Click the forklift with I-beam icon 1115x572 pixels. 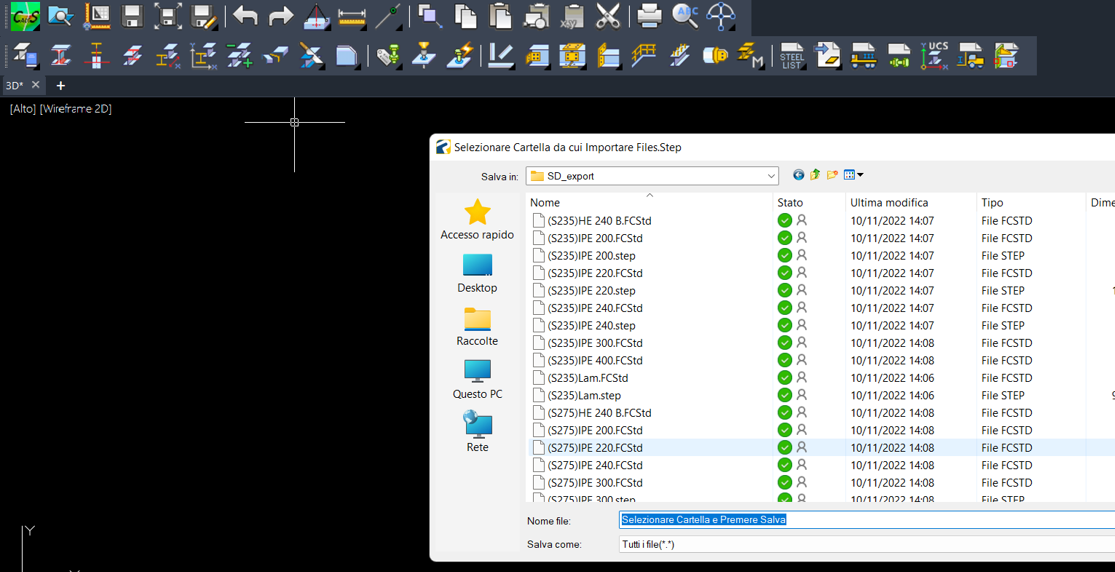(x=970, y=55)
